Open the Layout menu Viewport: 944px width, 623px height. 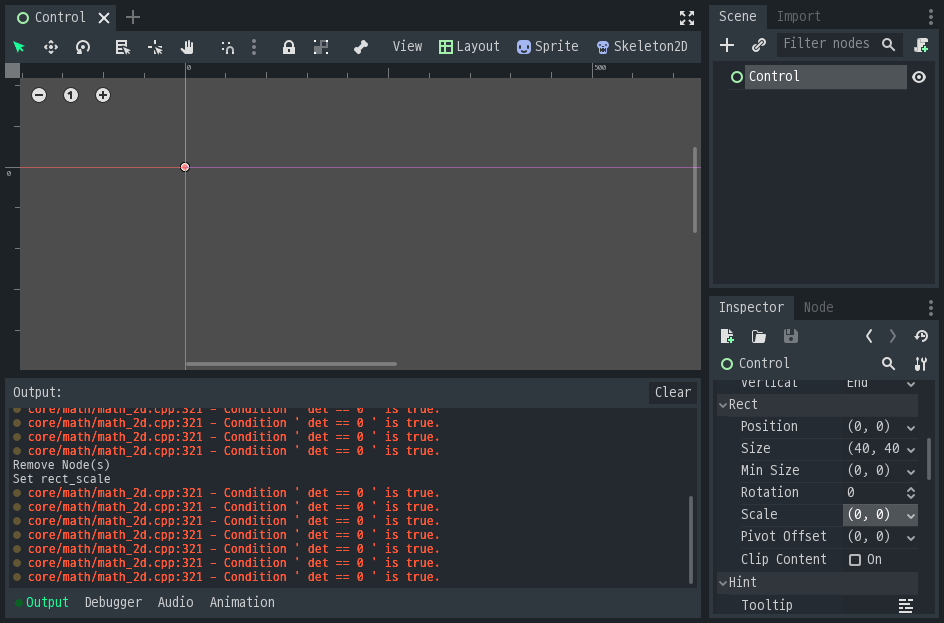point(469,46)
